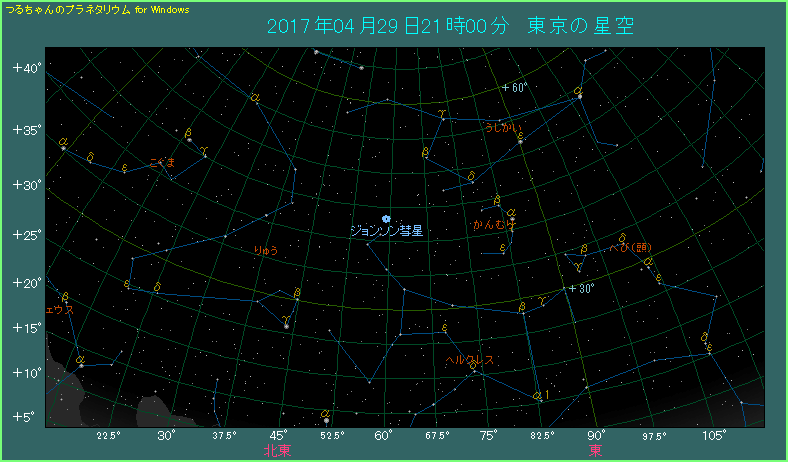Select the +60° altitude grid marker
The image size is (788, 462).
(514, 88)
